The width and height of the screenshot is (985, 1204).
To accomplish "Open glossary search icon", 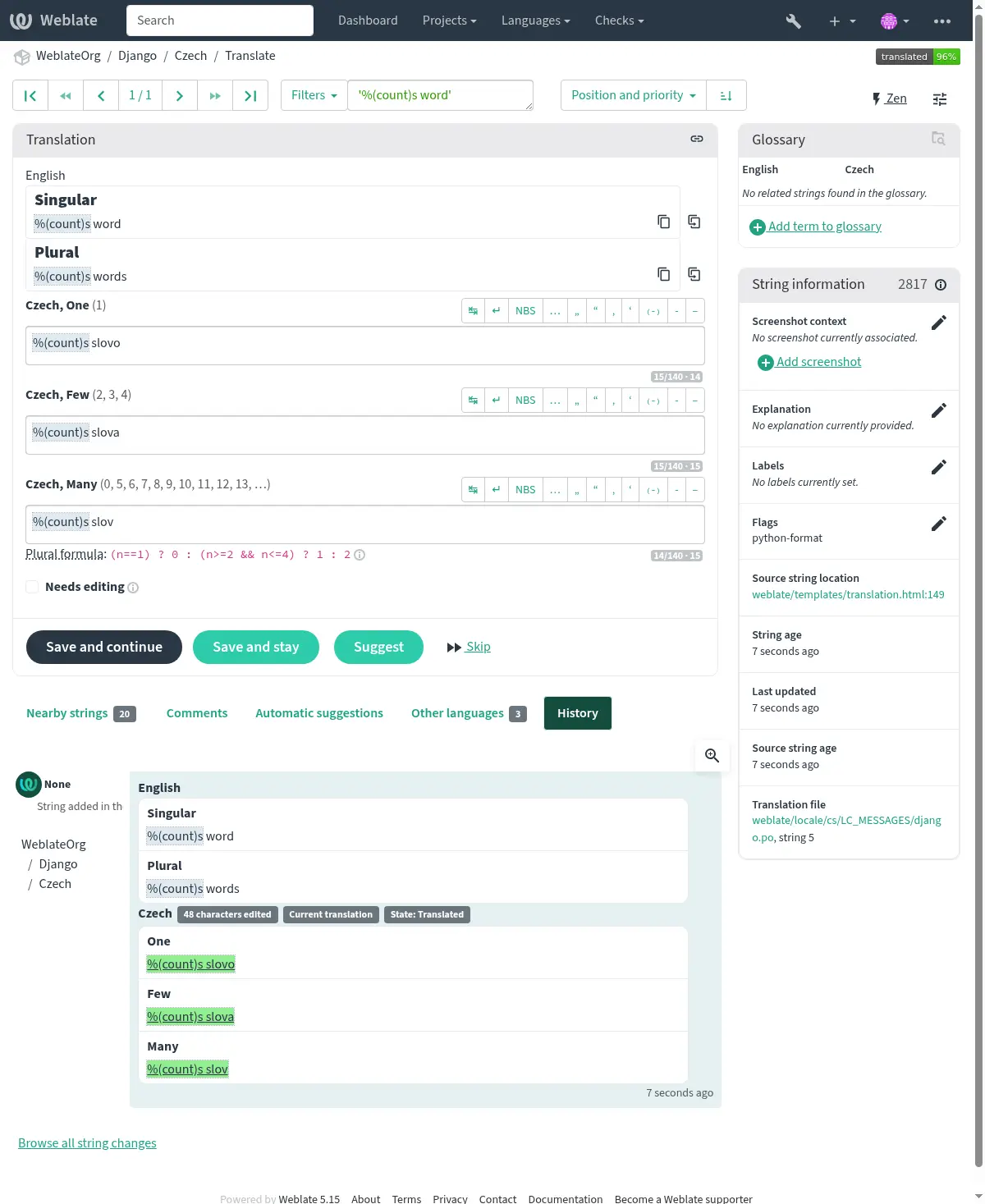I will tap(938, 139).
